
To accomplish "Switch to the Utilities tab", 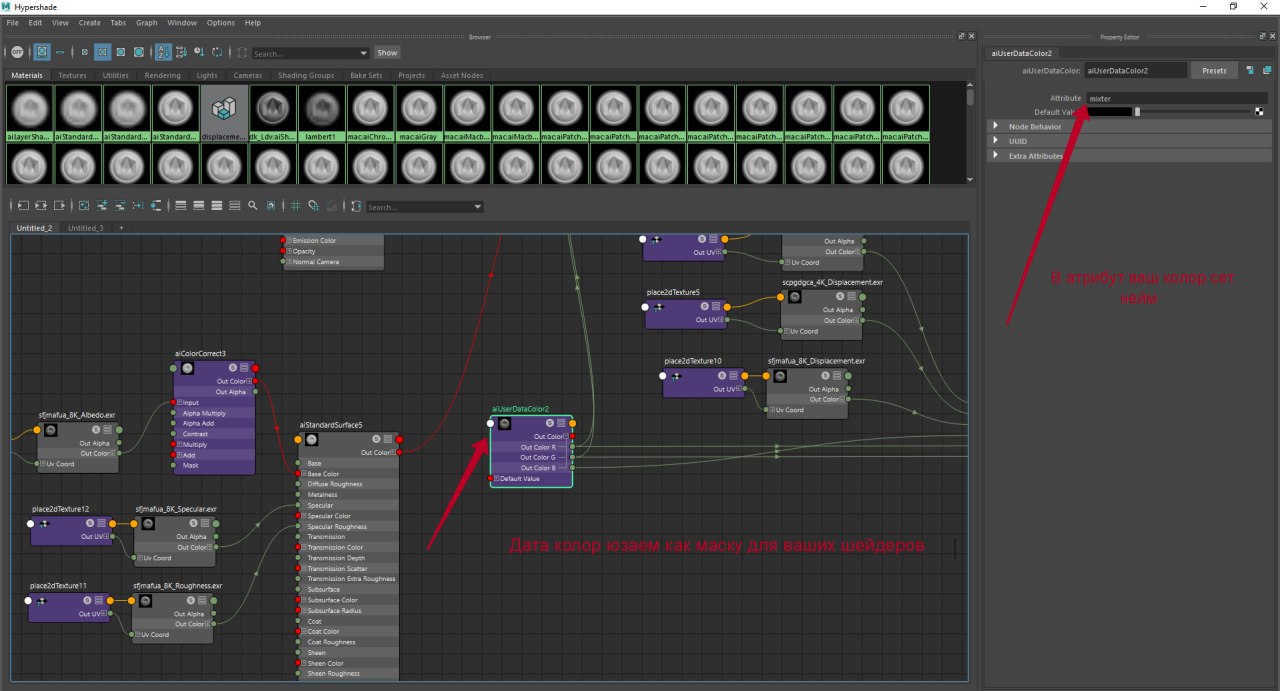I will (x=116, y=75).
